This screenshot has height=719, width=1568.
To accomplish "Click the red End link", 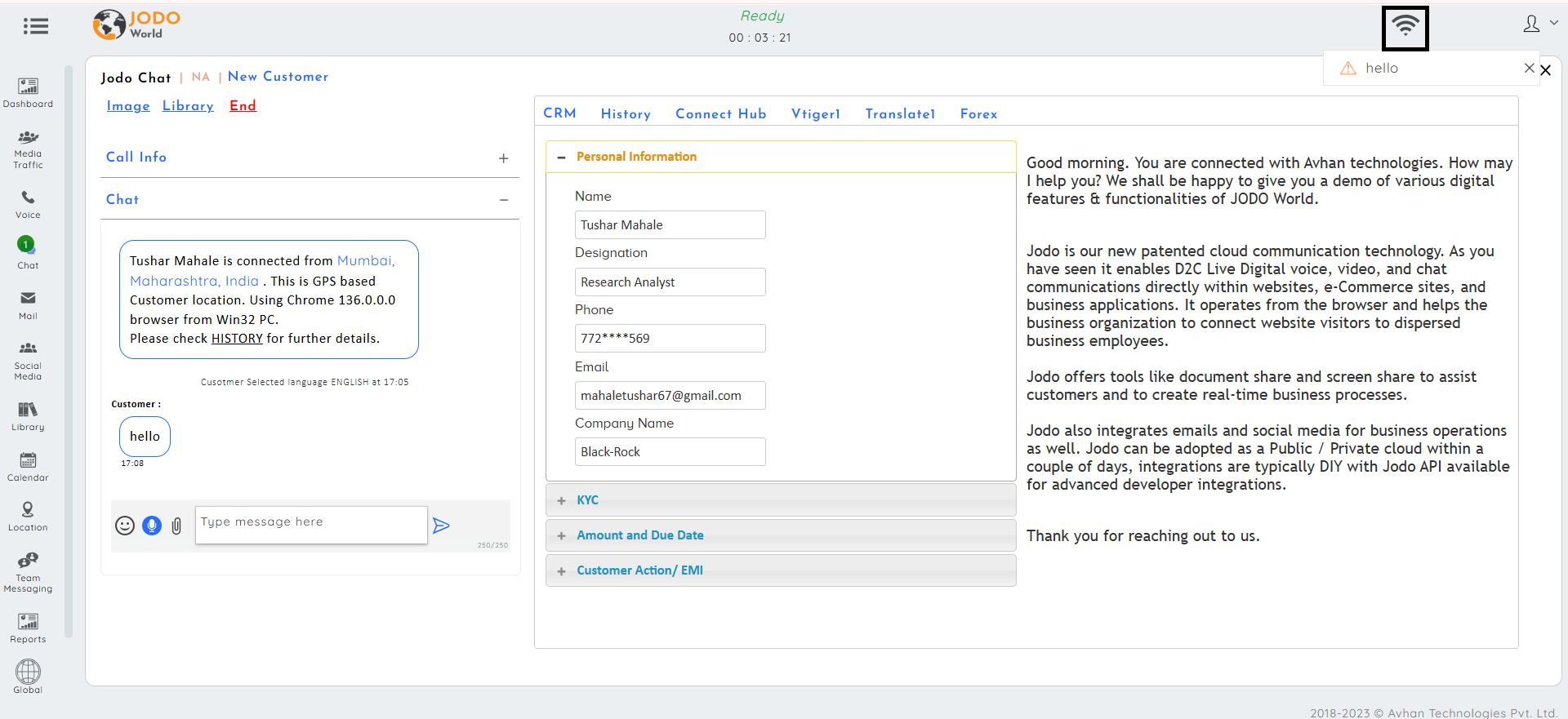I will [x=243, y=106].
